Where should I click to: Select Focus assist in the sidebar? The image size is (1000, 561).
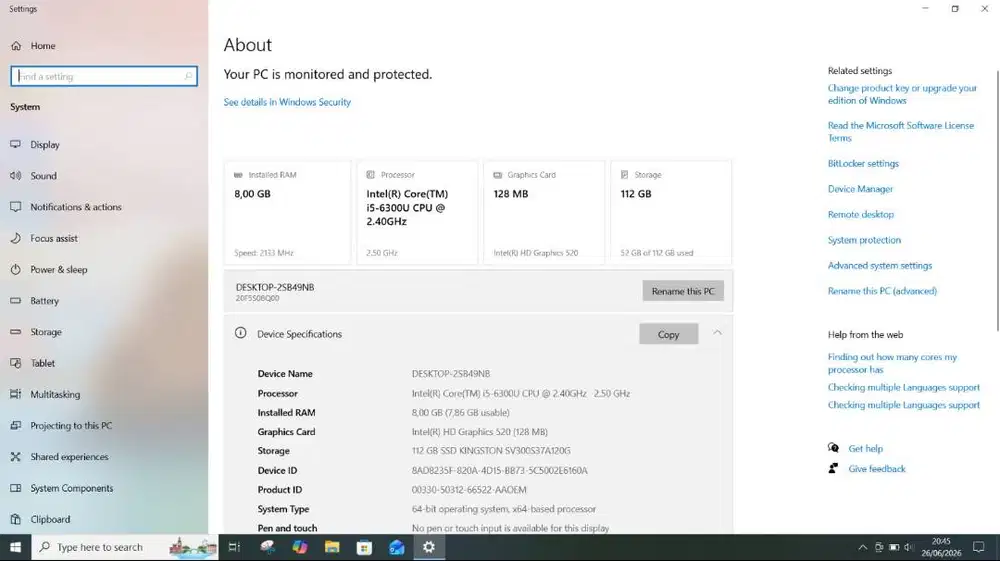[x=54, y=238]
